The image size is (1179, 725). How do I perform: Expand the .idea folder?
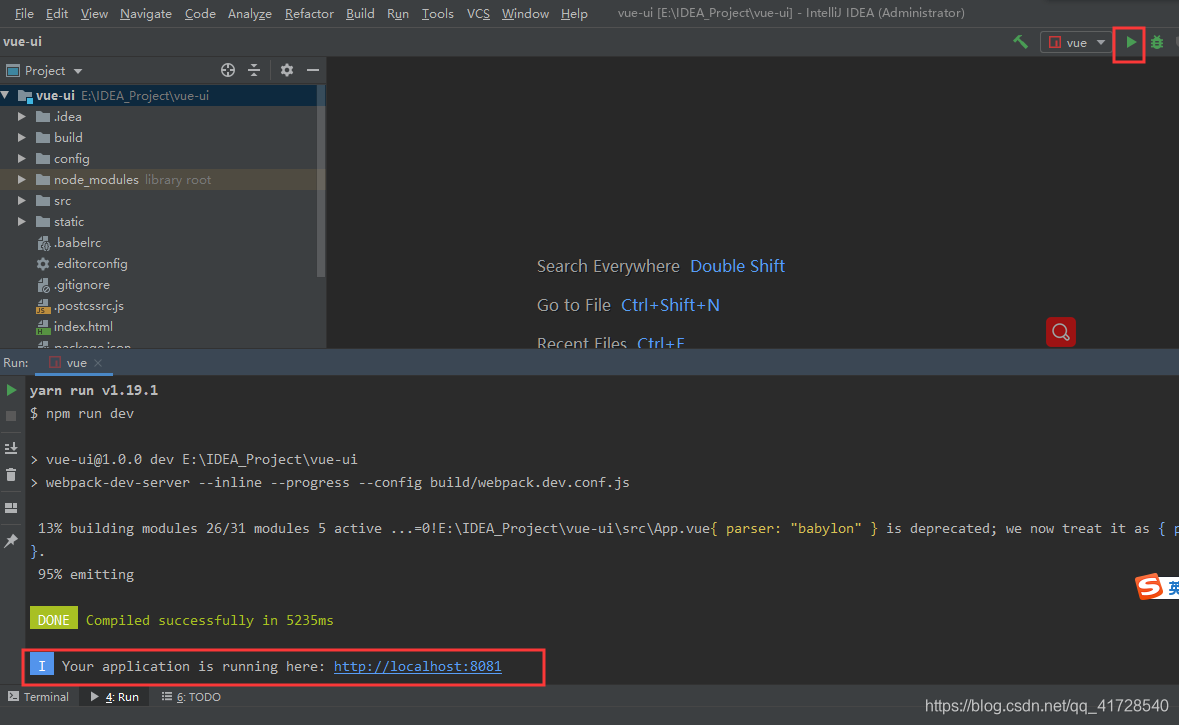[x=22, y=117]
